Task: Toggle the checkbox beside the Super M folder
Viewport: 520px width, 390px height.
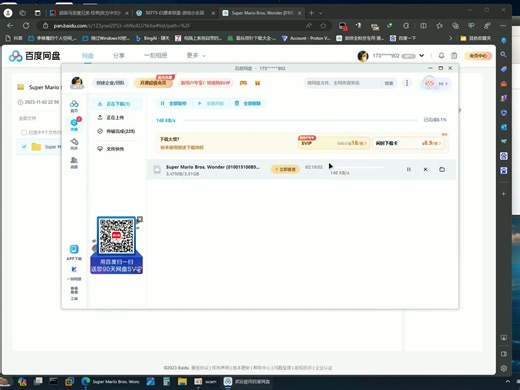Action: point(24,146)
